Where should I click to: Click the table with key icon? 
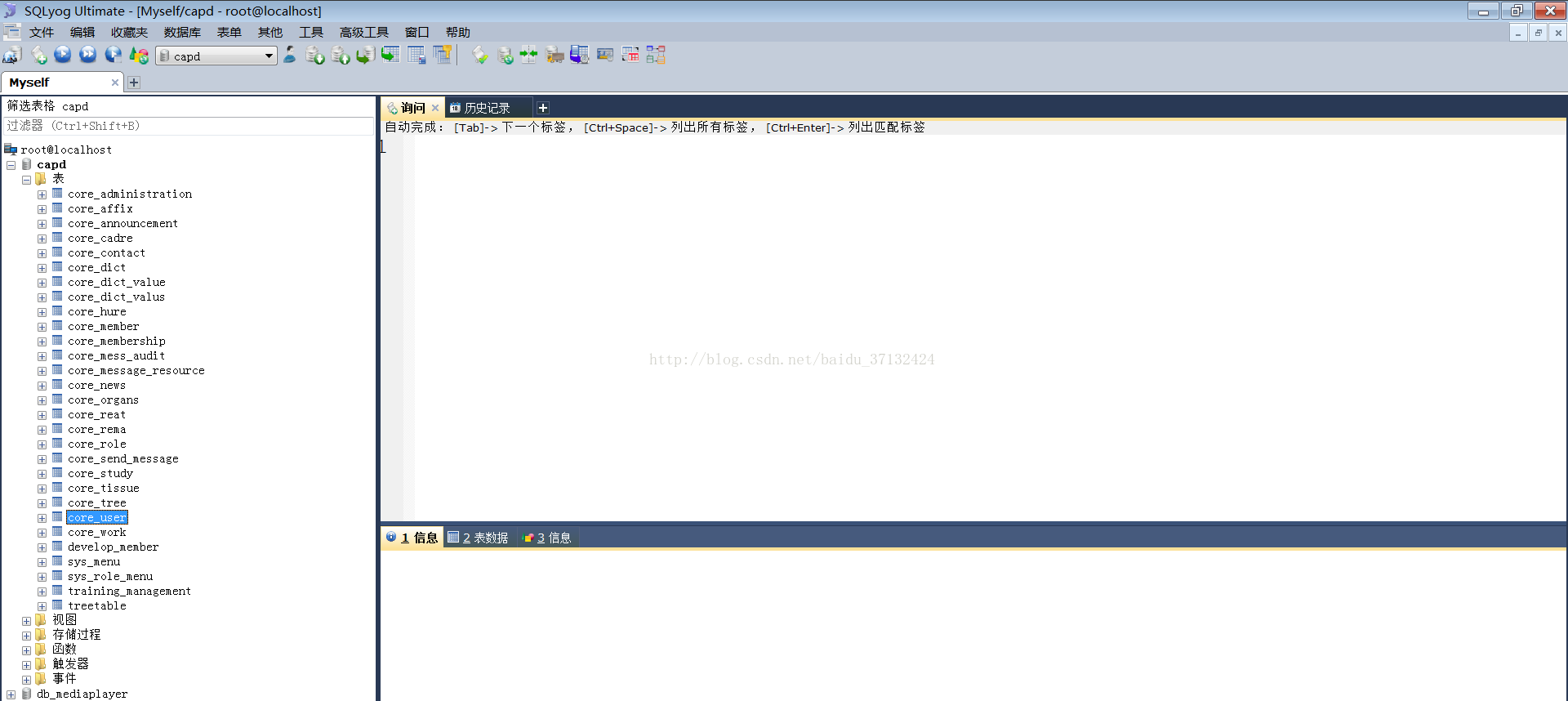pos(443,55)
